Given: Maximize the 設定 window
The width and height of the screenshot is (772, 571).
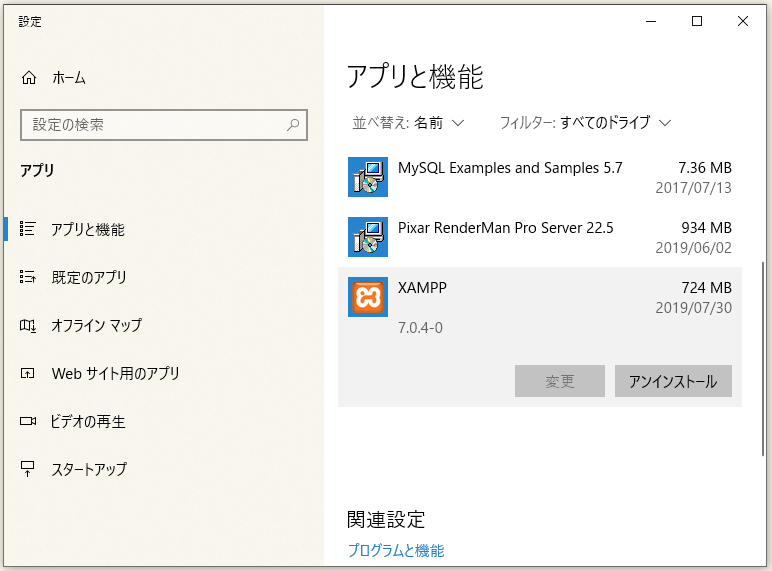Looking at the screenshot, I should (x=697, y=21).
